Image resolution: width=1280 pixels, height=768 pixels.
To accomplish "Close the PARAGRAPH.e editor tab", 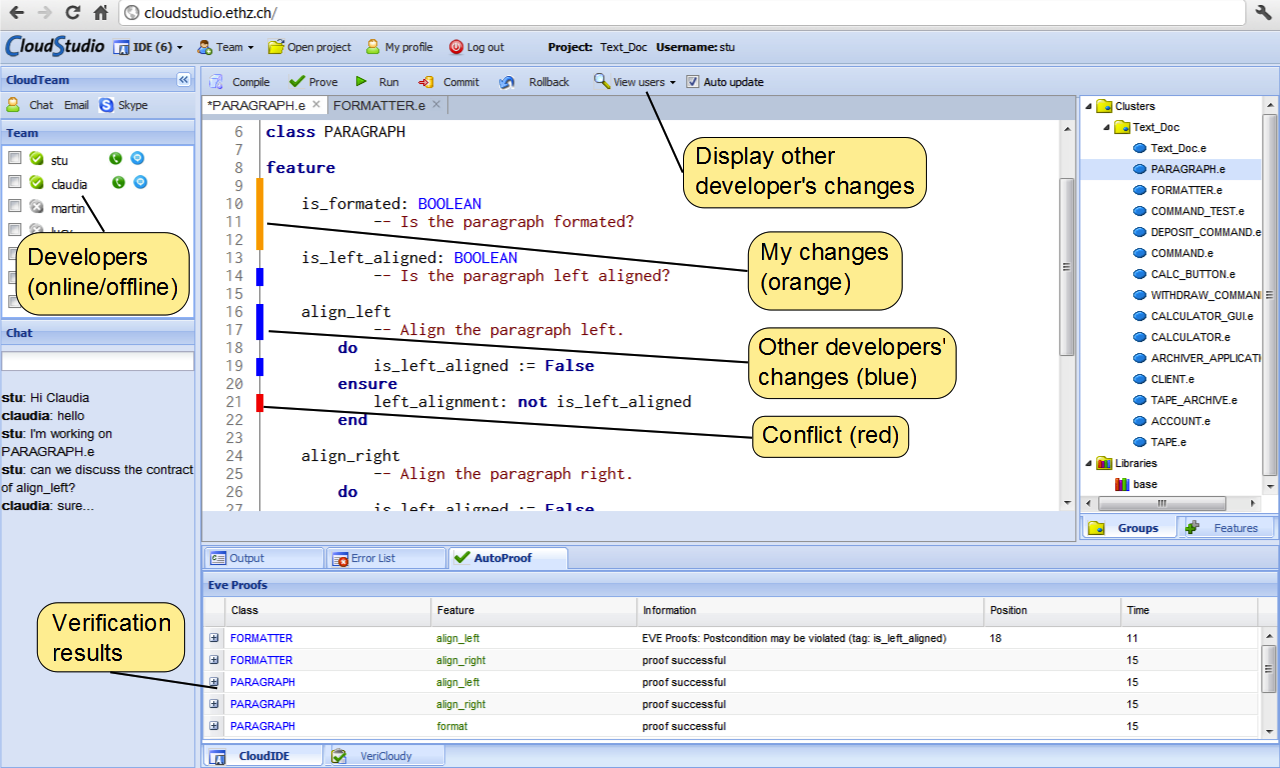I will pos(316,104).
